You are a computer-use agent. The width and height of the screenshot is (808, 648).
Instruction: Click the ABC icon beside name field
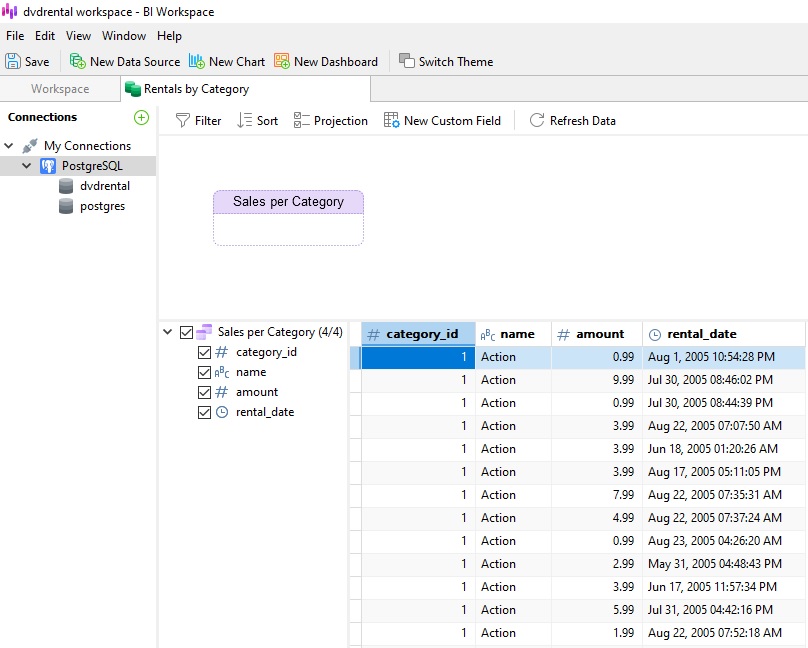coord(222,372)
